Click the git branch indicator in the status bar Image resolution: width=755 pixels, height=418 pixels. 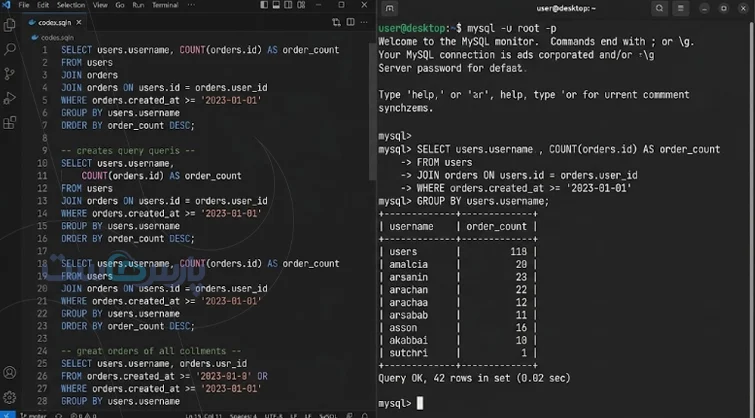(x=34, y=416)
